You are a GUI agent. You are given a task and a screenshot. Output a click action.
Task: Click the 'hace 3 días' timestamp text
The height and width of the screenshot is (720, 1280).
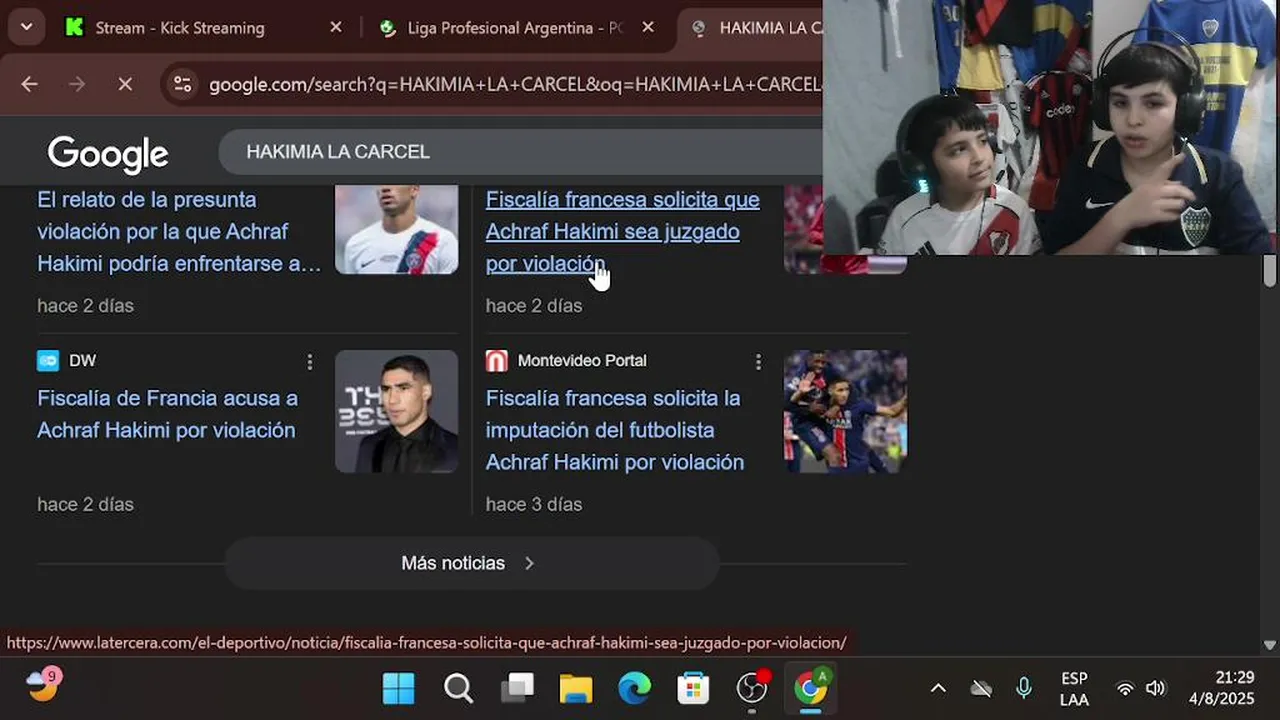534,505
